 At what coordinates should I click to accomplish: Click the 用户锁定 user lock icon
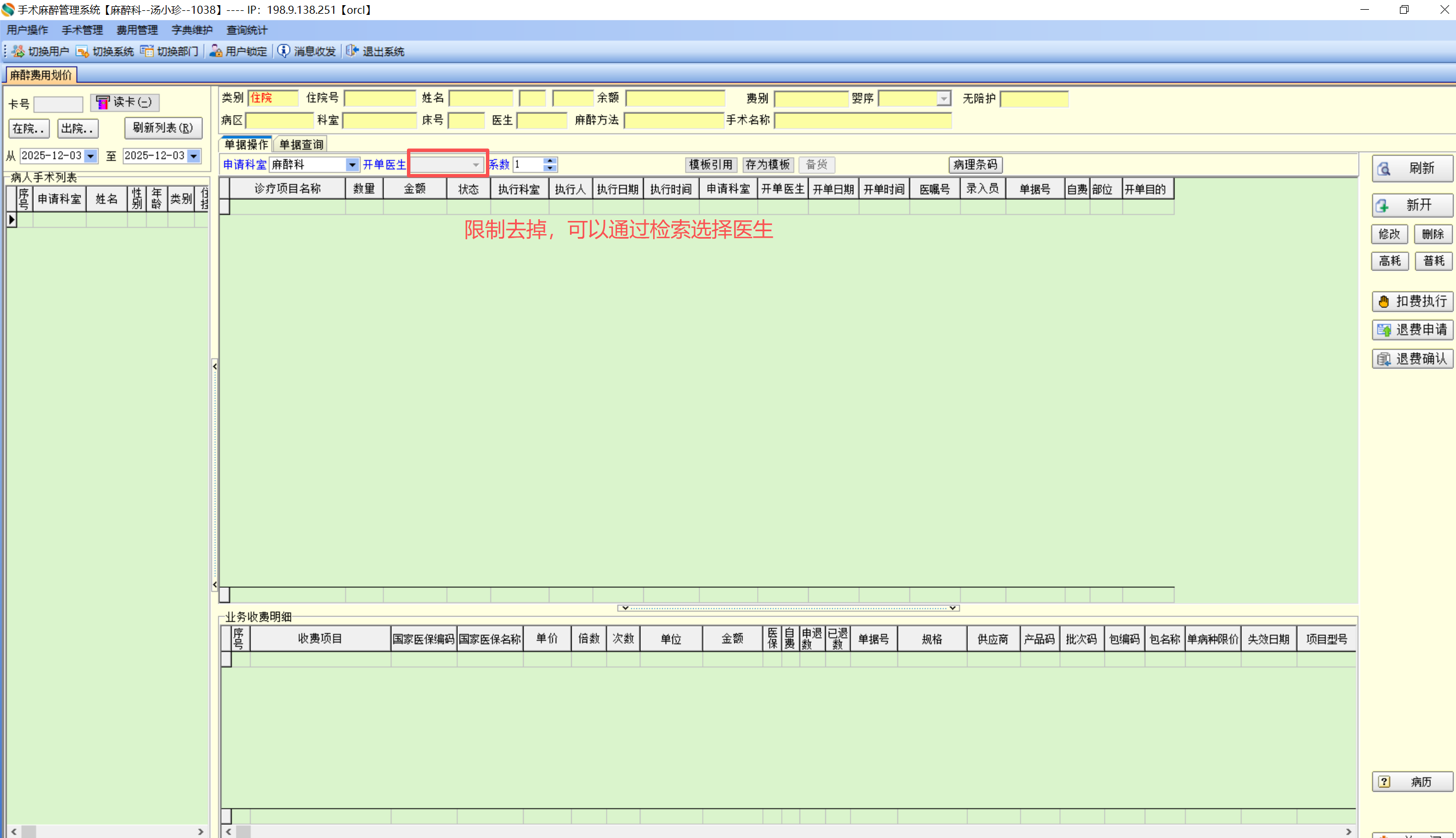click(215, 51)
